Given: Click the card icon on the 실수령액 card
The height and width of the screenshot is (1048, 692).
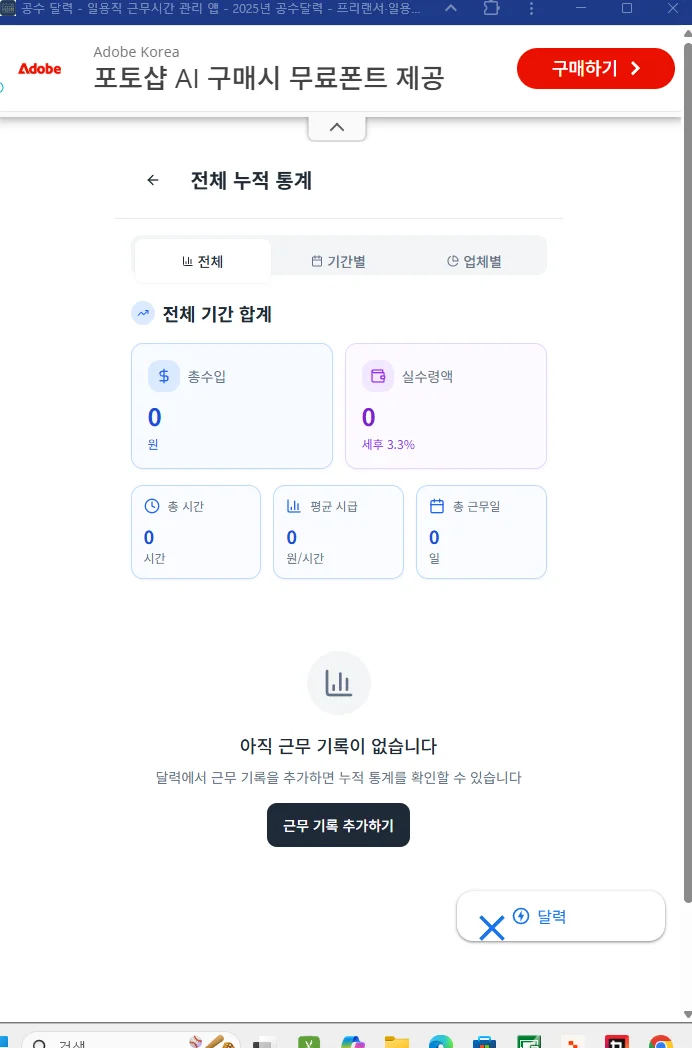Looking at the screenshot, I should [376, 376].
